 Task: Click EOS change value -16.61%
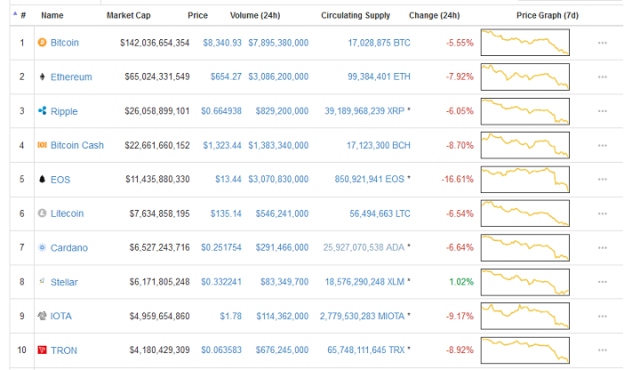[458, 179]
